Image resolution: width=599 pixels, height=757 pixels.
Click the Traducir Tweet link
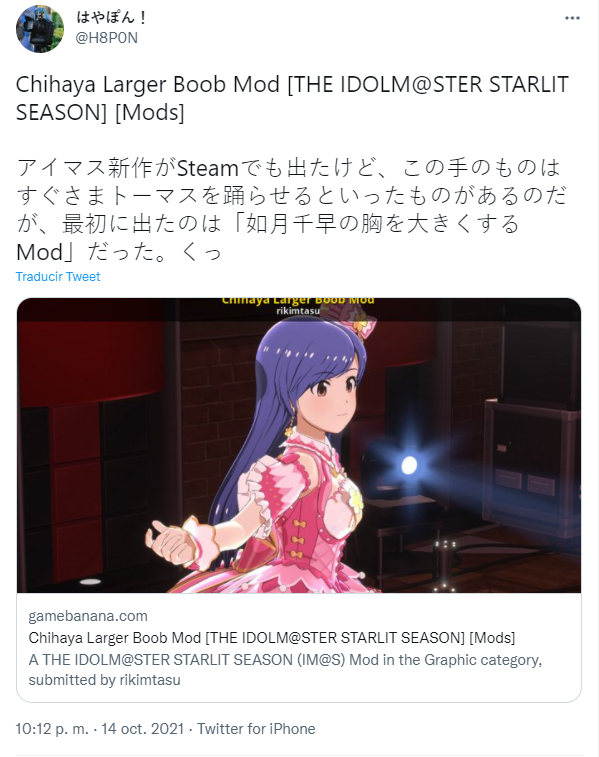(x=58, y=277)
